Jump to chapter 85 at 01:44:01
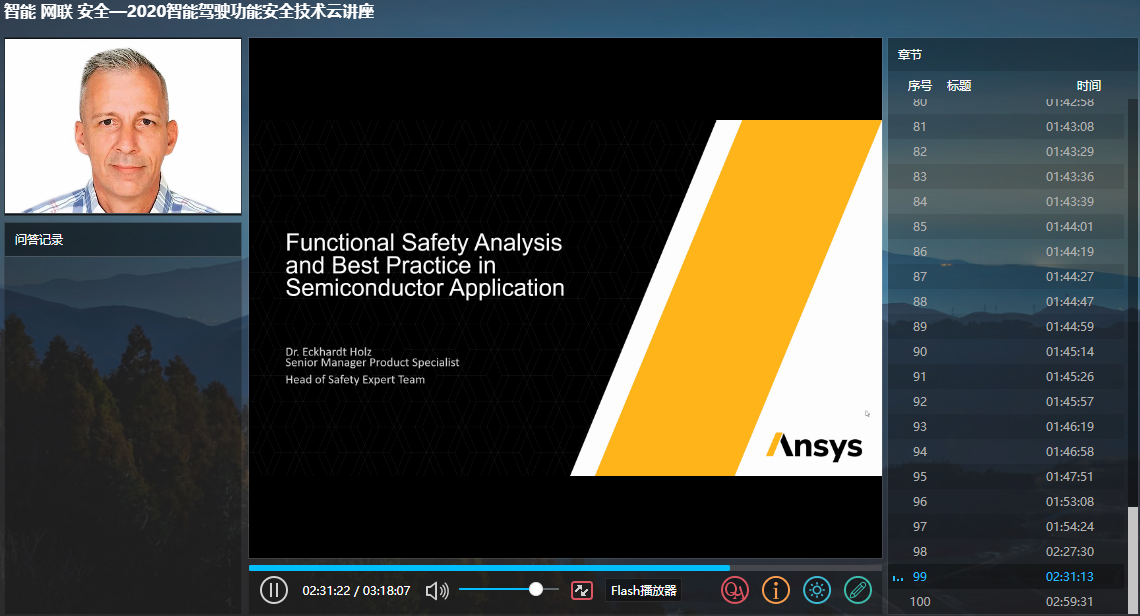 1007,226
